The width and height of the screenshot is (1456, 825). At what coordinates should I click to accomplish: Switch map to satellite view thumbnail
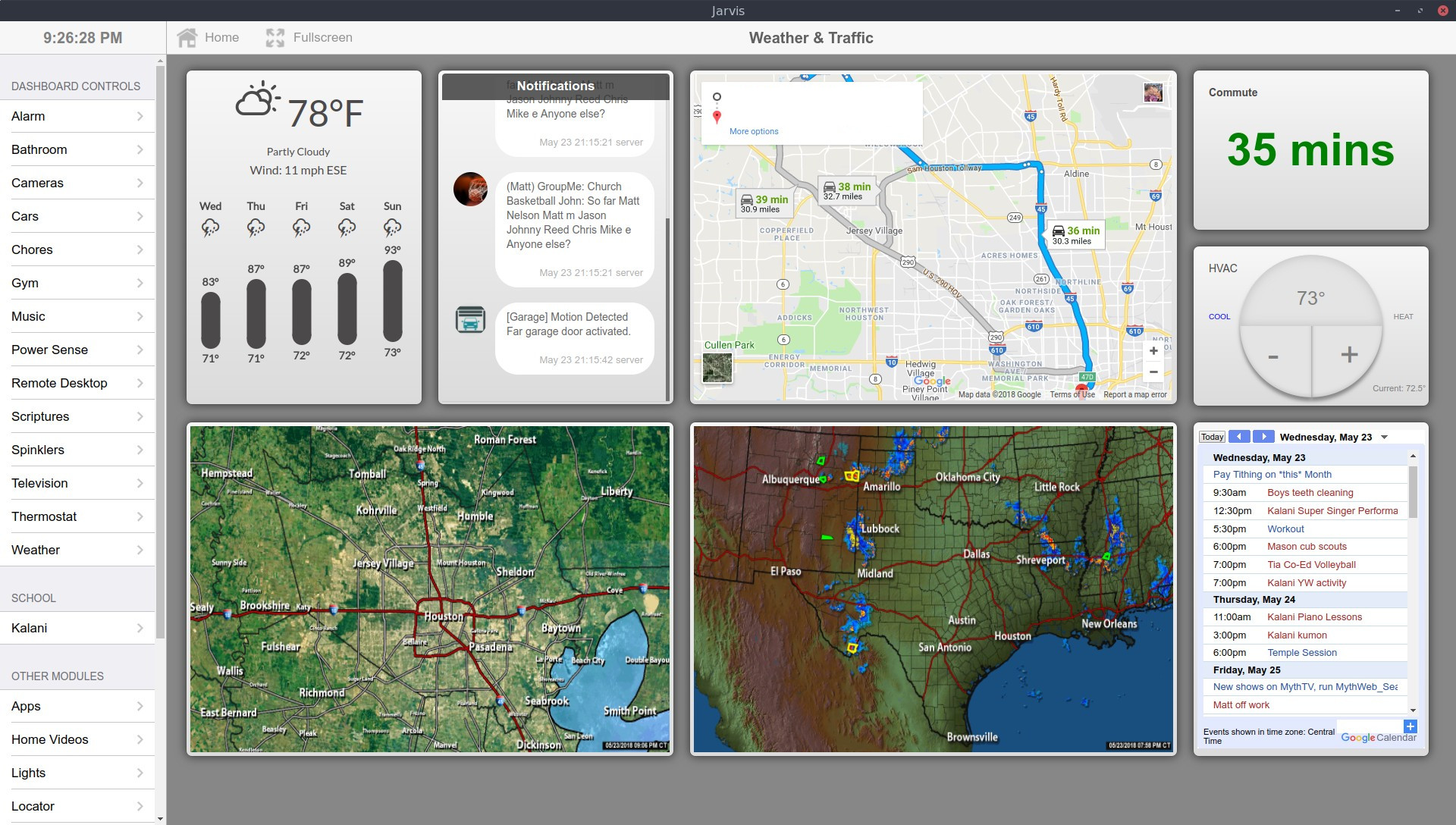pyautogui.click(x=717, y=369)
